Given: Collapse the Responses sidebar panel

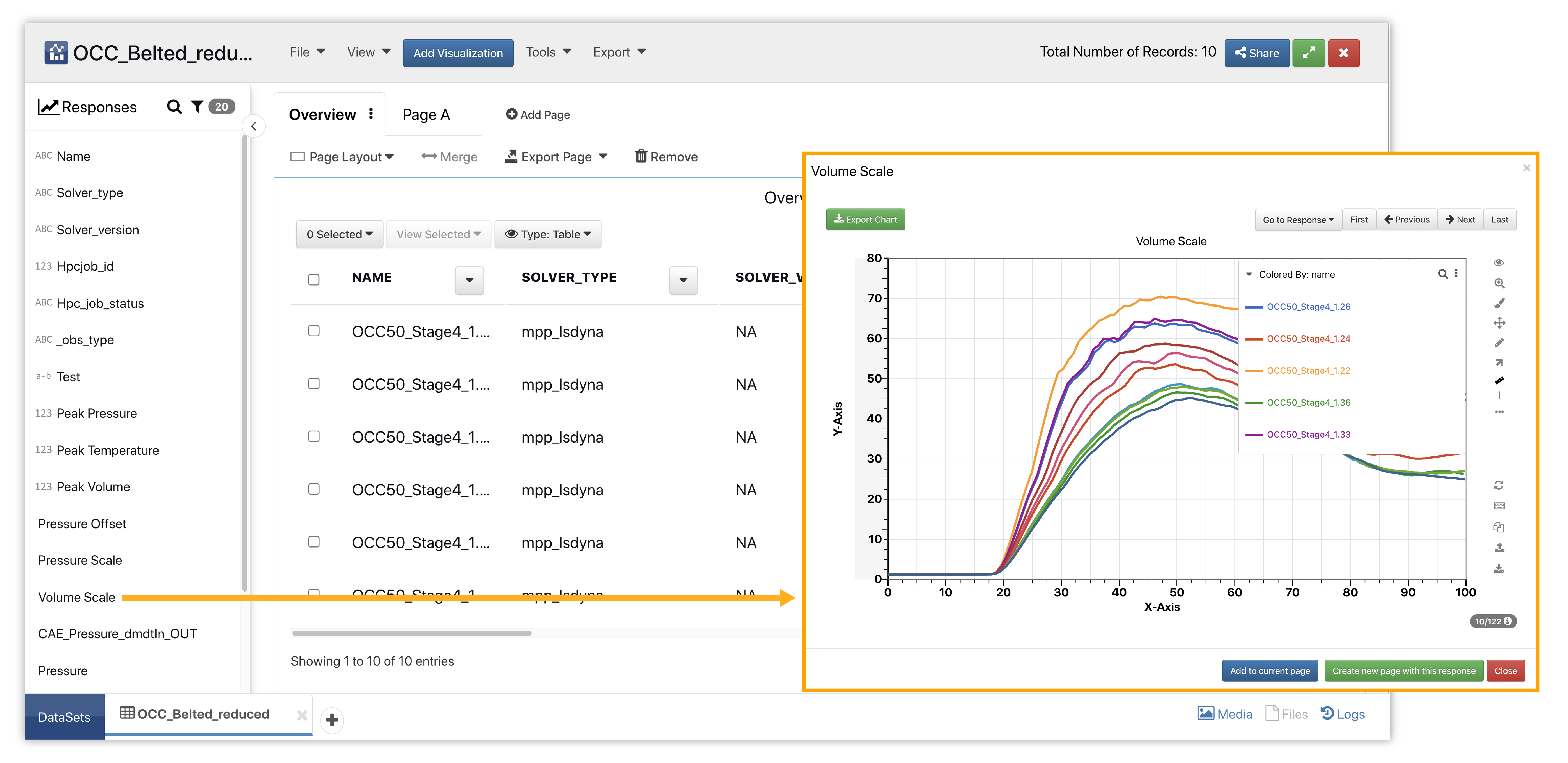Looking at the screenshot, I should click(x=254, y=127).
